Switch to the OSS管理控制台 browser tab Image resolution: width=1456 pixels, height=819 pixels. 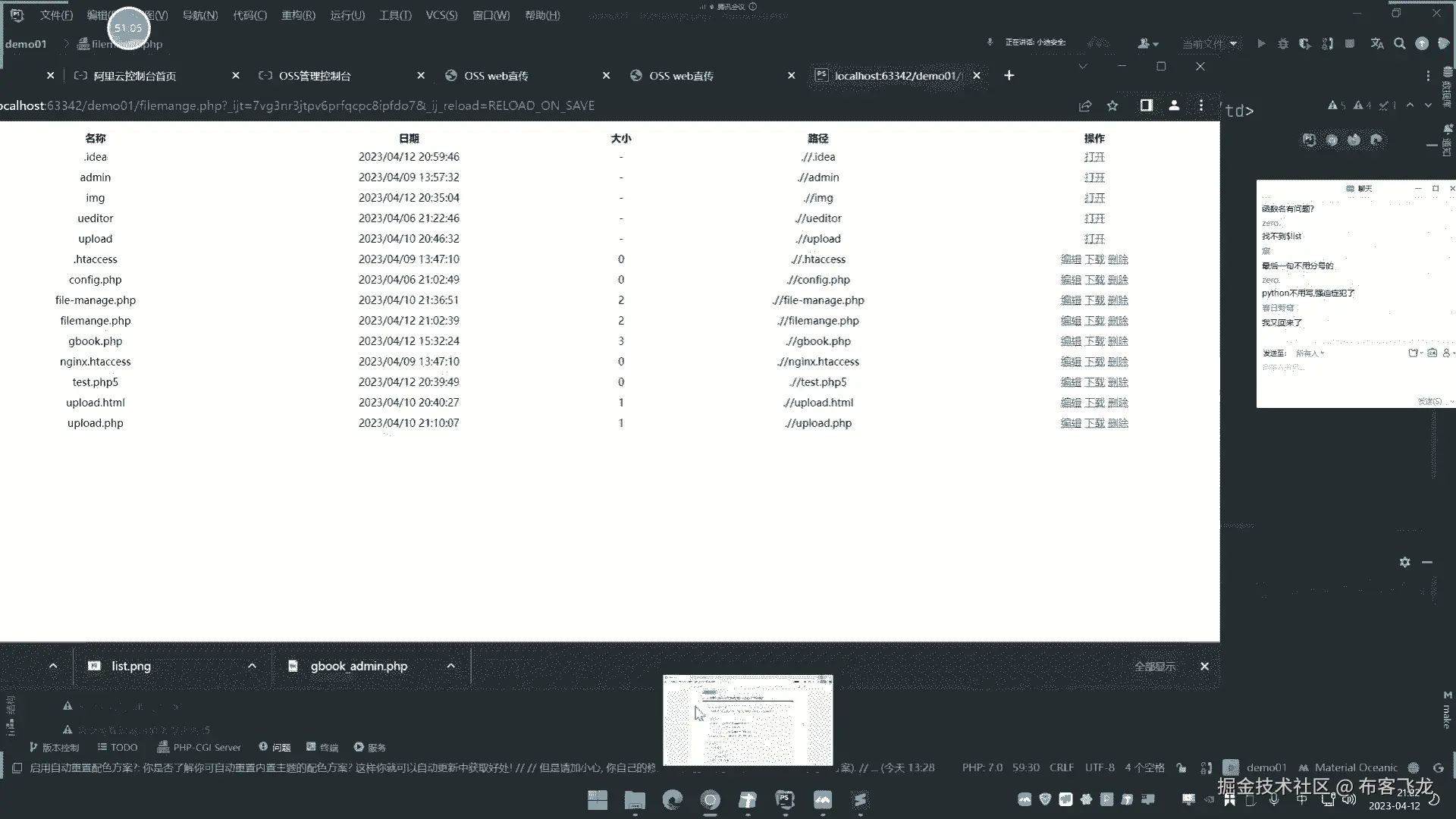[315, 76]
